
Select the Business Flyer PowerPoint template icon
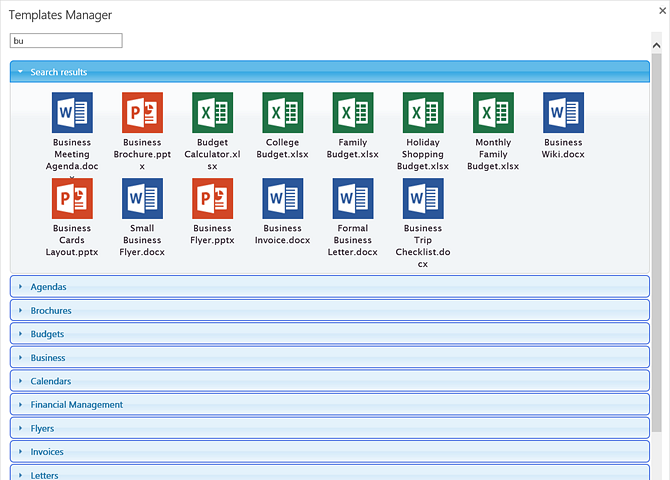[212, 198]
